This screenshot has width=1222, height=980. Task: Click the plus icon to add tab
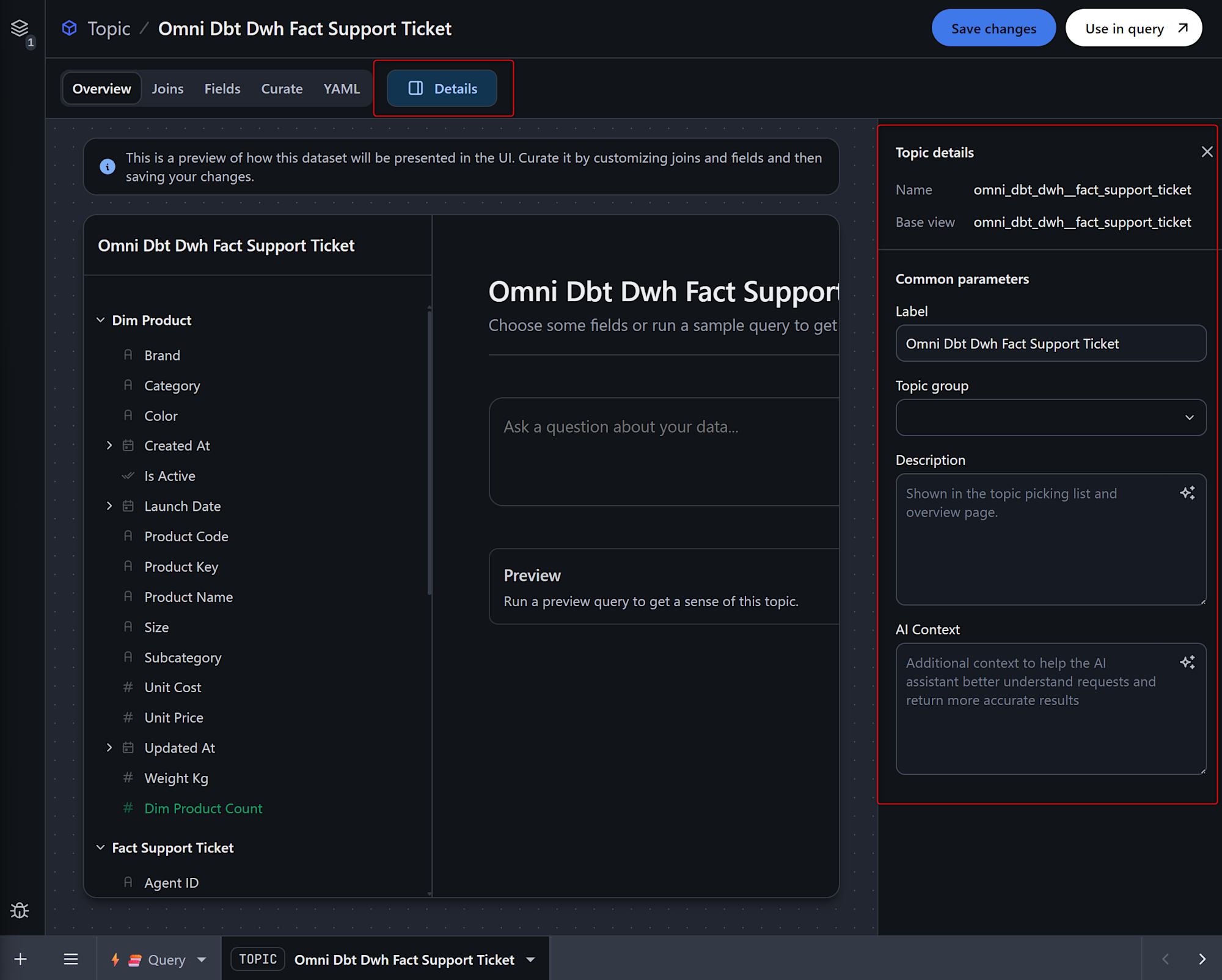(20, 959)
